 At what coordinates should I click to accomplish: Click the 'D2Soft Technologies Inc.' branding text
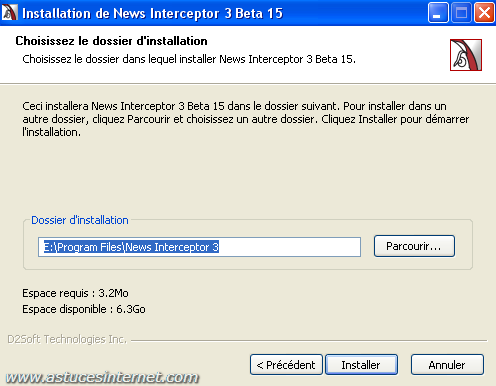point(67,339)
